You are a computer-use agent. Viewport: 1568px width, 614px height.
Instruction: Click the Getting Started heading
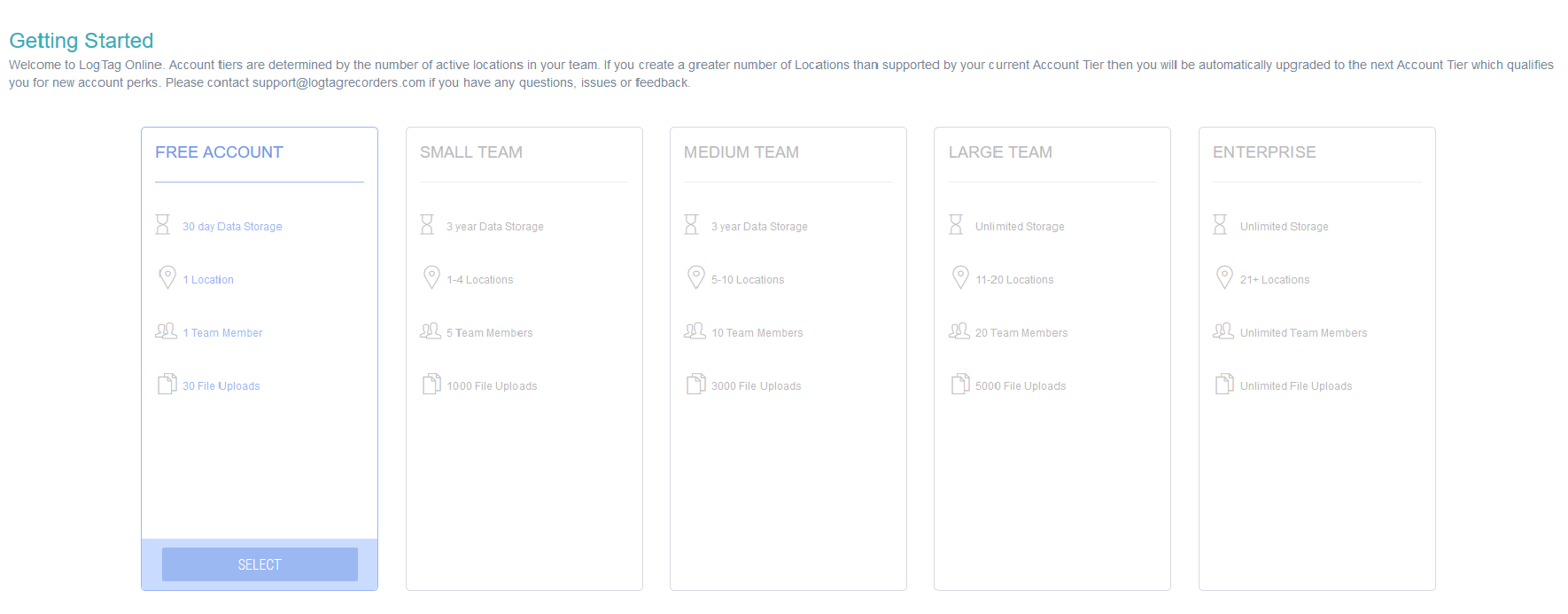coord(82,41)
